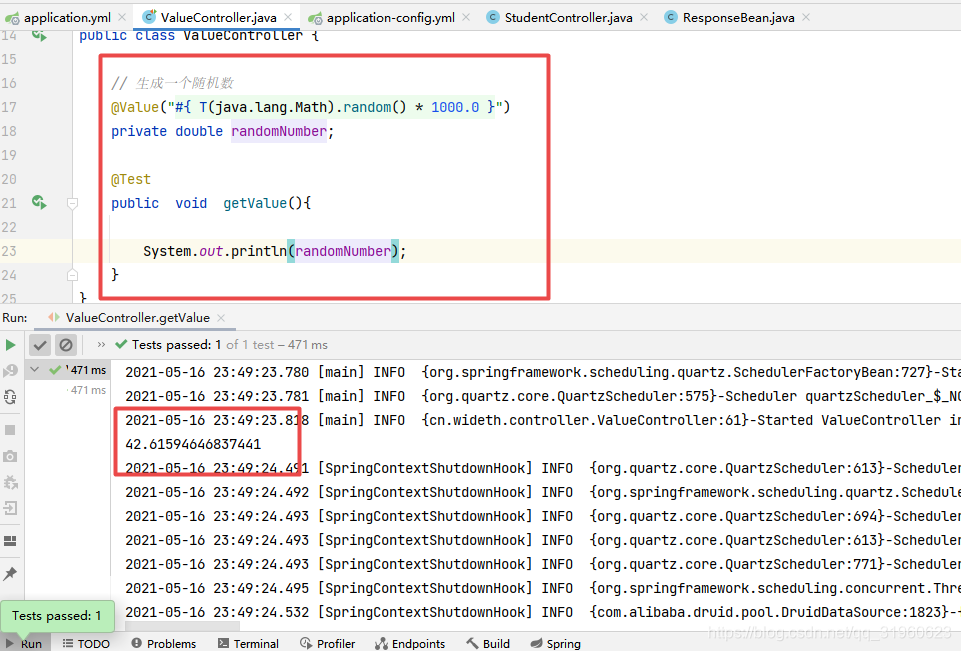The height and width of the screenshot is (651, 961).
Task: Click the @Test annotation on line 20
Action: point(131,179)
